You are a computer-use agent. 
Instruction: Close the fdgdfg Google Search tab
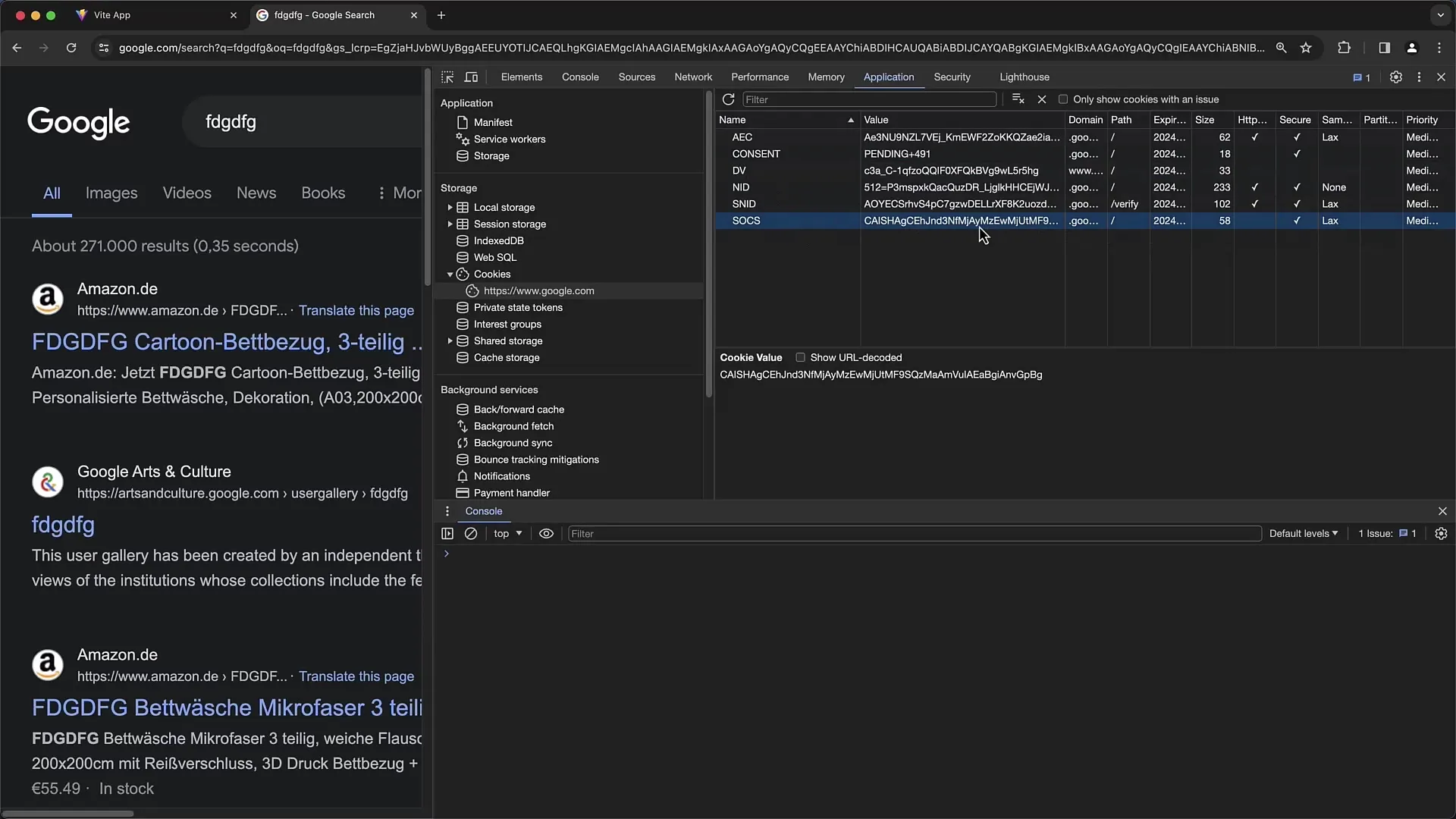pyautogui.click(x=414, y=15)
